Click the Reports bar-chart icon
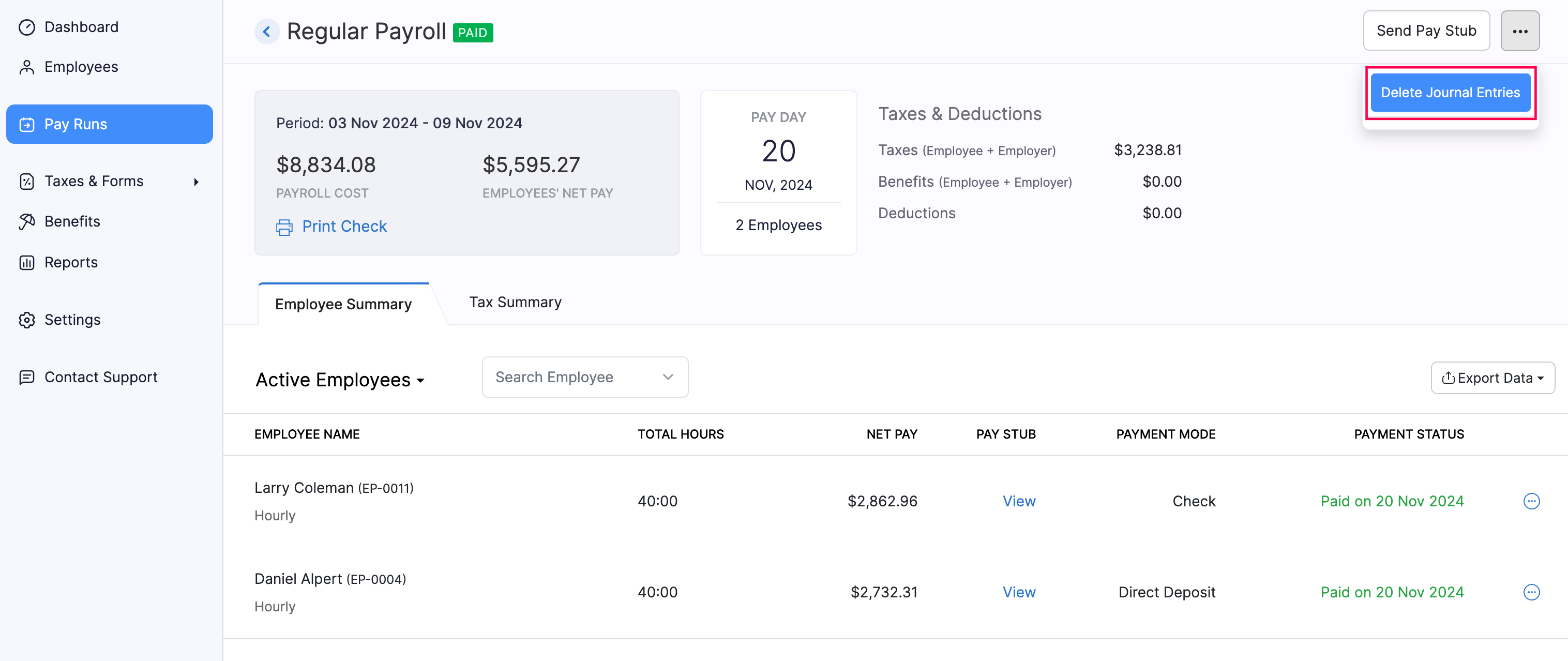The width and height of the screenshot is (1568, 661). pyautogui.click(x=27, y=262)
